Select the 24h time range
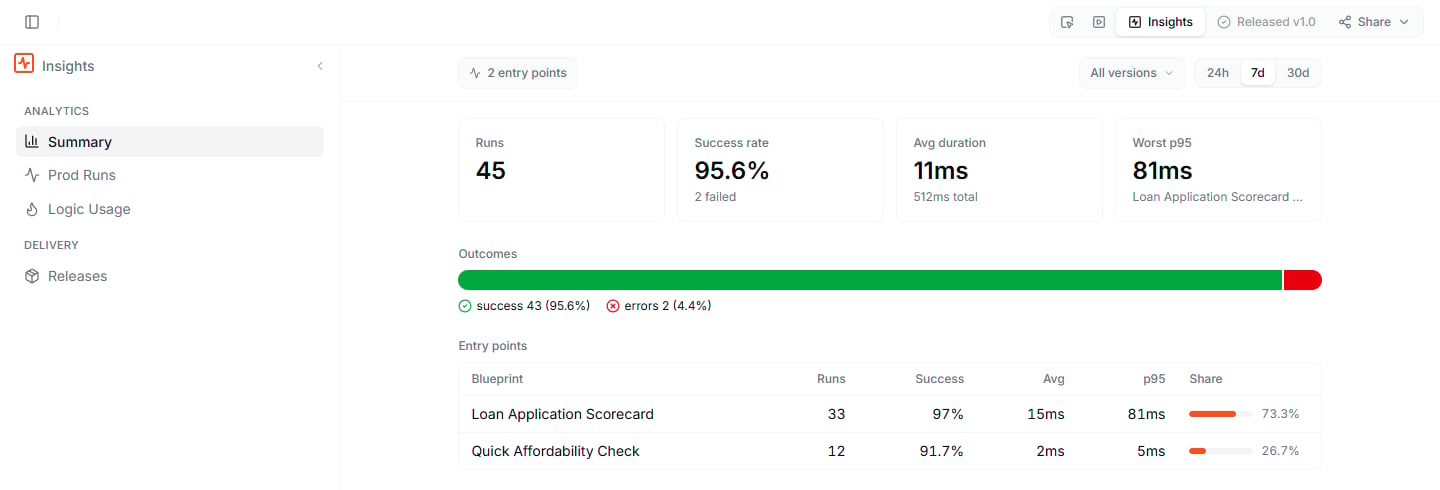This screenshot has width=1440, height=490. (x=1218, y=73)
